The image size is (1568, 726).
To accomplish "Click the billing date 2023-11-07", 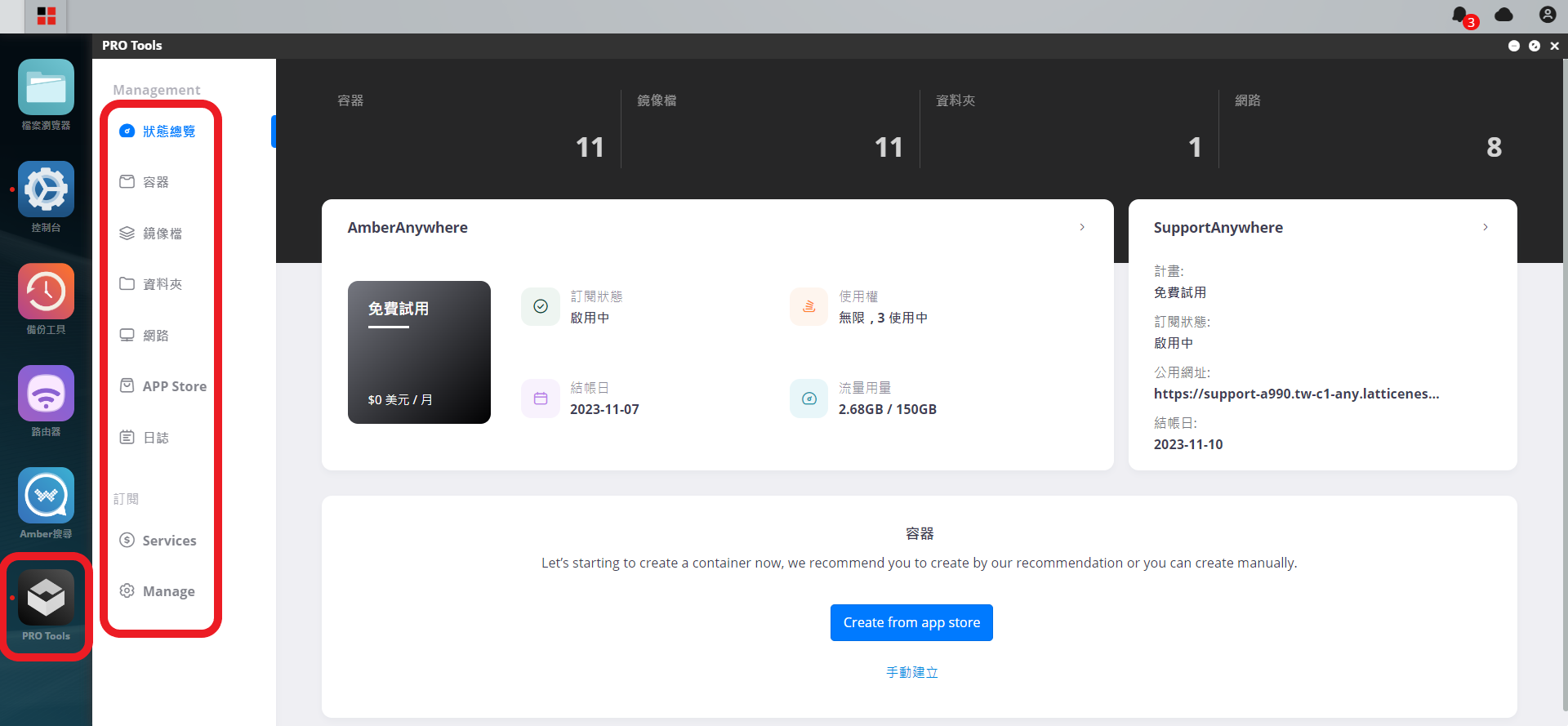I will tap(604, 409).
